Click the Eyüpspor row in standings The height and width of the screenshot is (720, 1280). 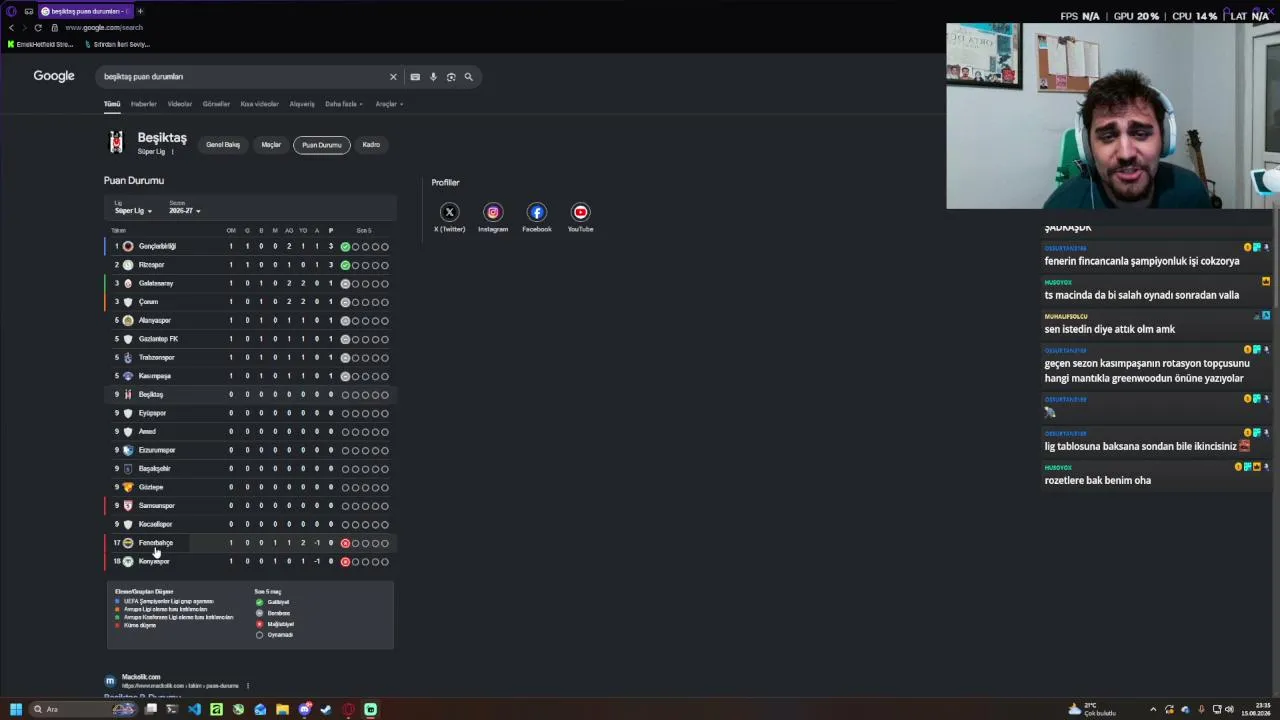250,413
